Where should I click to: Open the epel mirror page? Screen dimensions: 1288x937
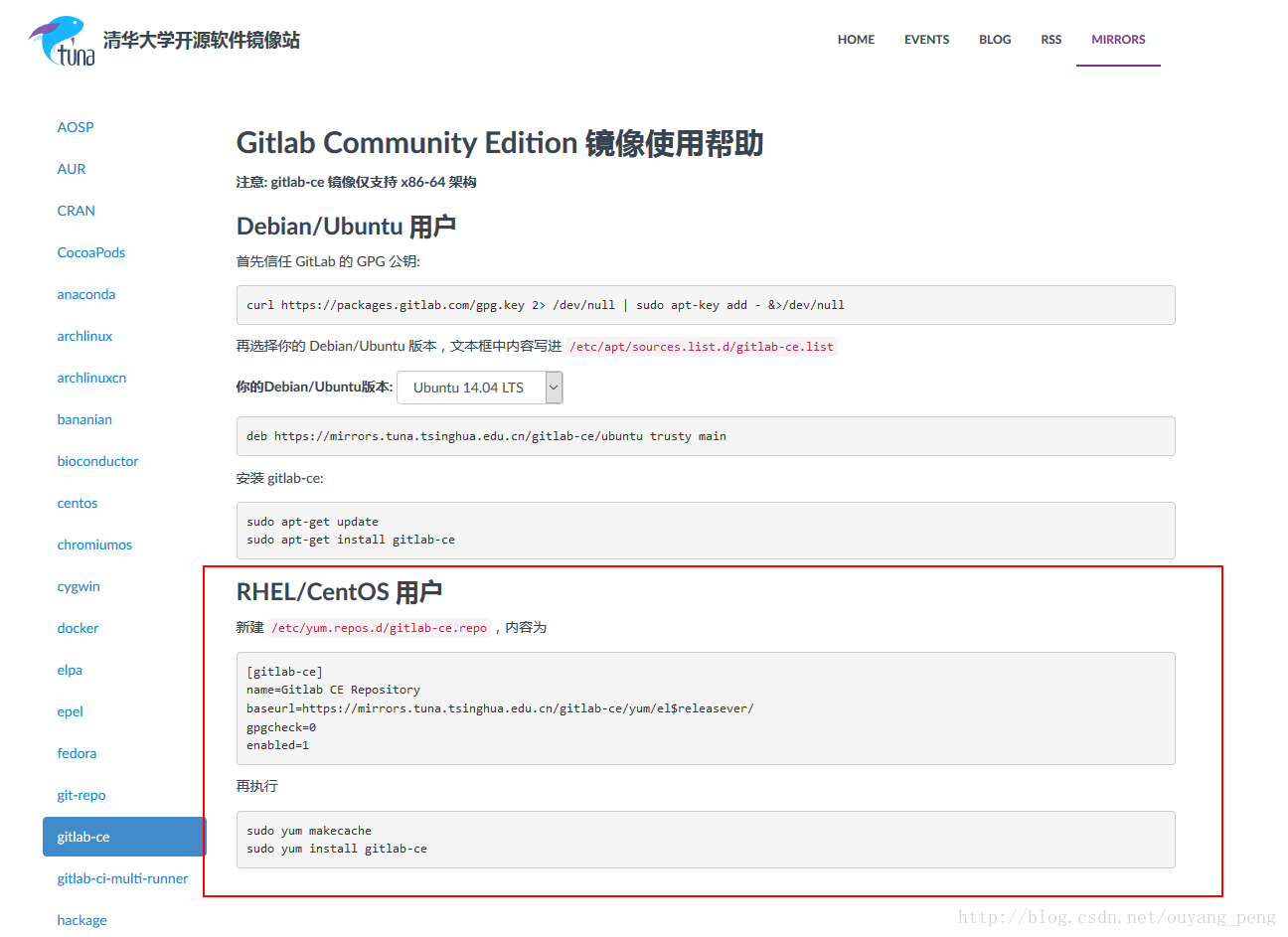pos(70,711)
